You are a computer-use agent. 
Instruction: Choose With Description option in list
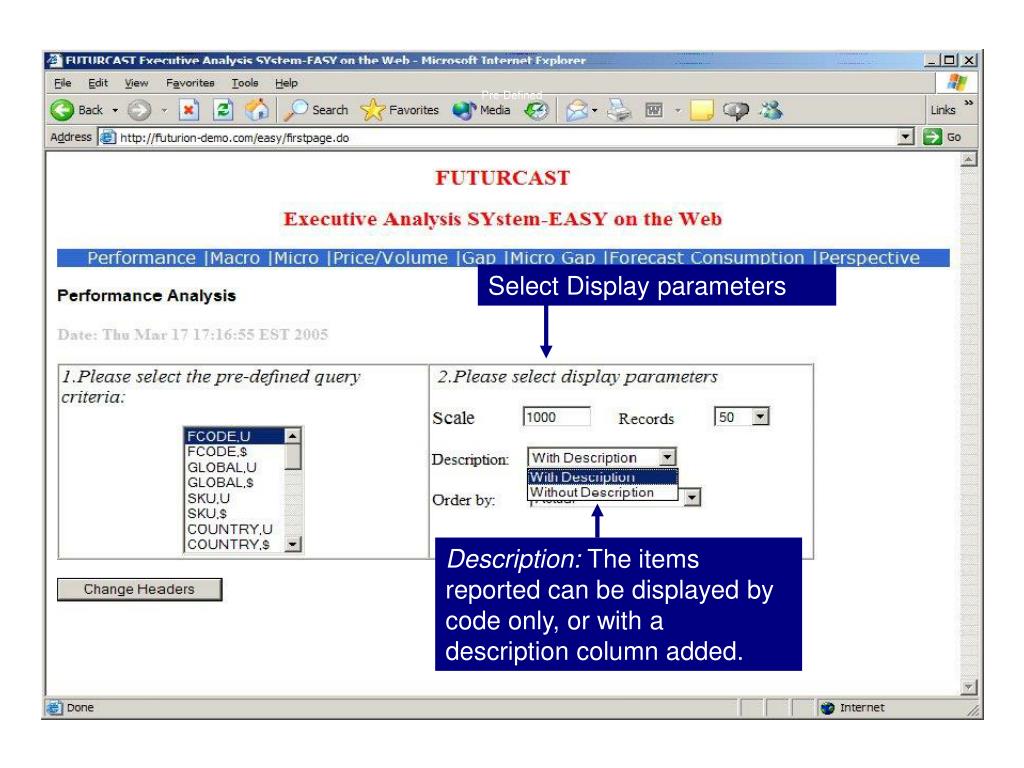click(x=602, y=477)
